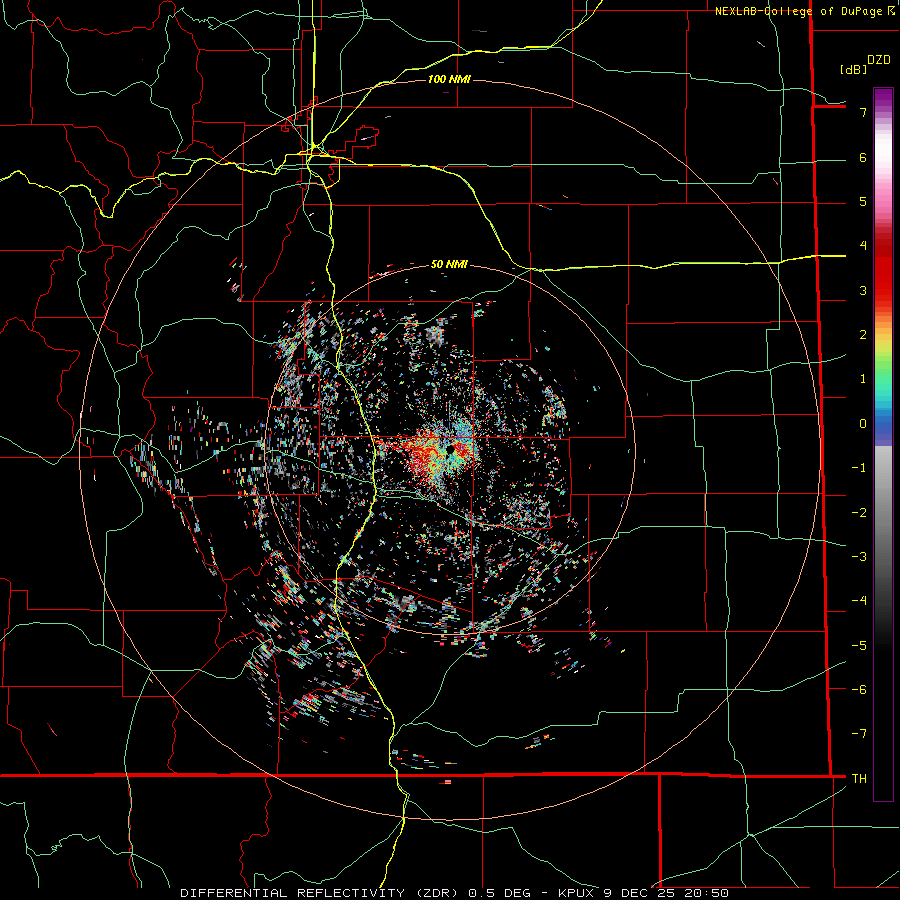
Task: Click the -1 dB tick label on the scale
Action: pos(859,468)
